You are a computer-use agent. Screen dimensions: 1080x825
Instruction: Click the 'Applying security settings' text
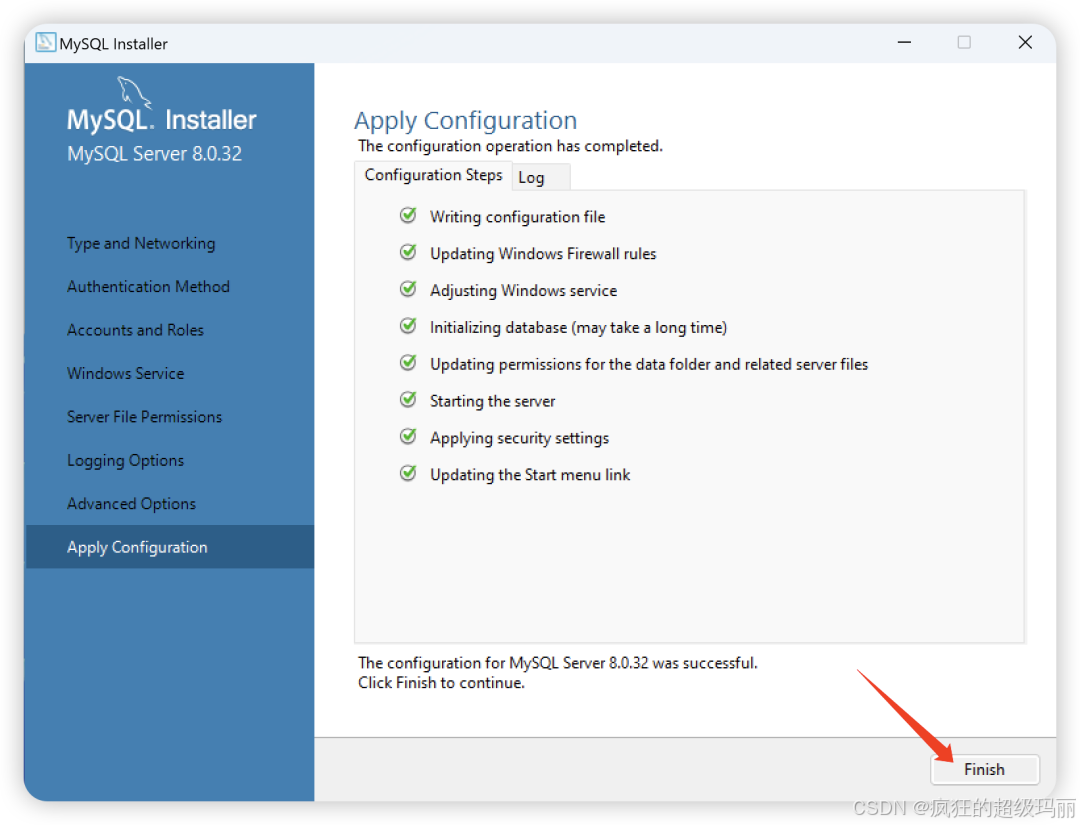(x=519, y=438)
